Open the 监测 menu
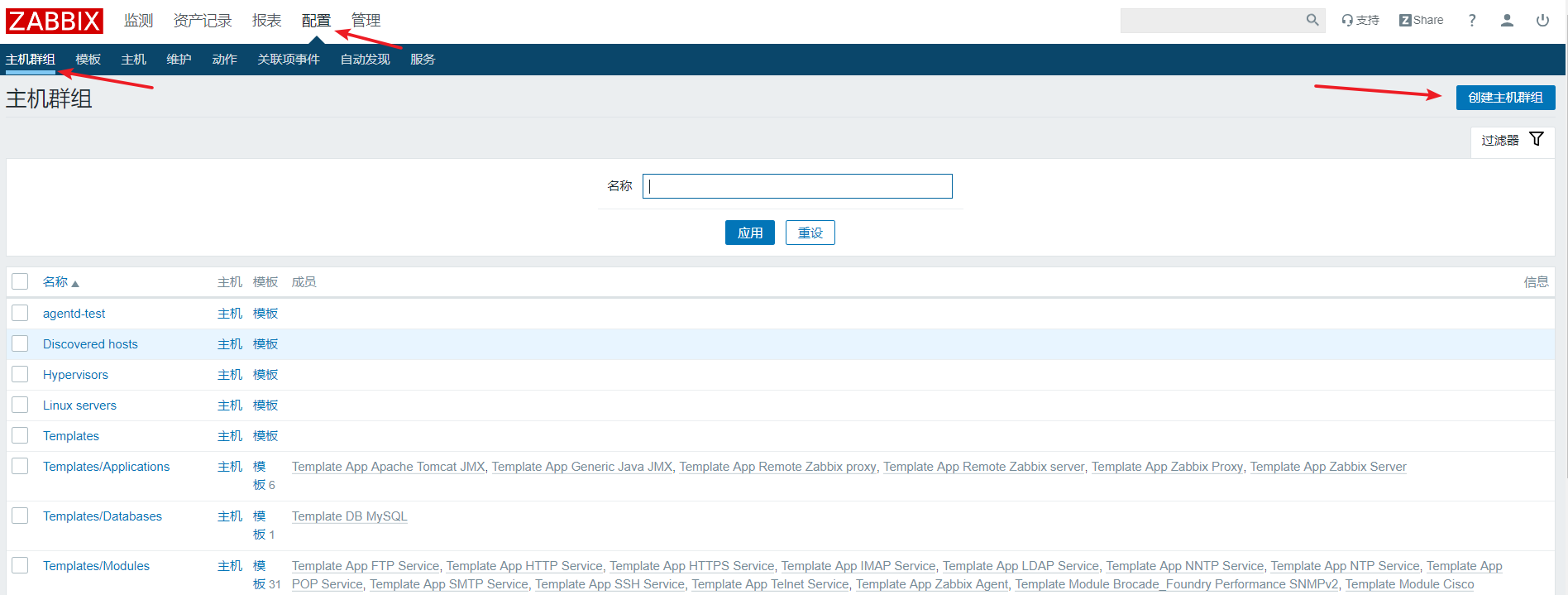 pyautogui.click(x=138, y=21)
